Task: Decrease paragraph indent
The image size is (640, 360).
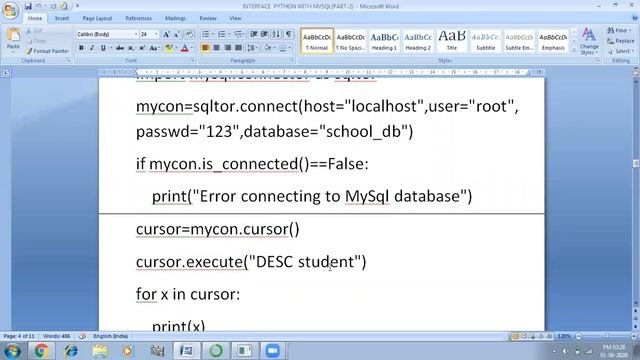Action: pos(253,34)
